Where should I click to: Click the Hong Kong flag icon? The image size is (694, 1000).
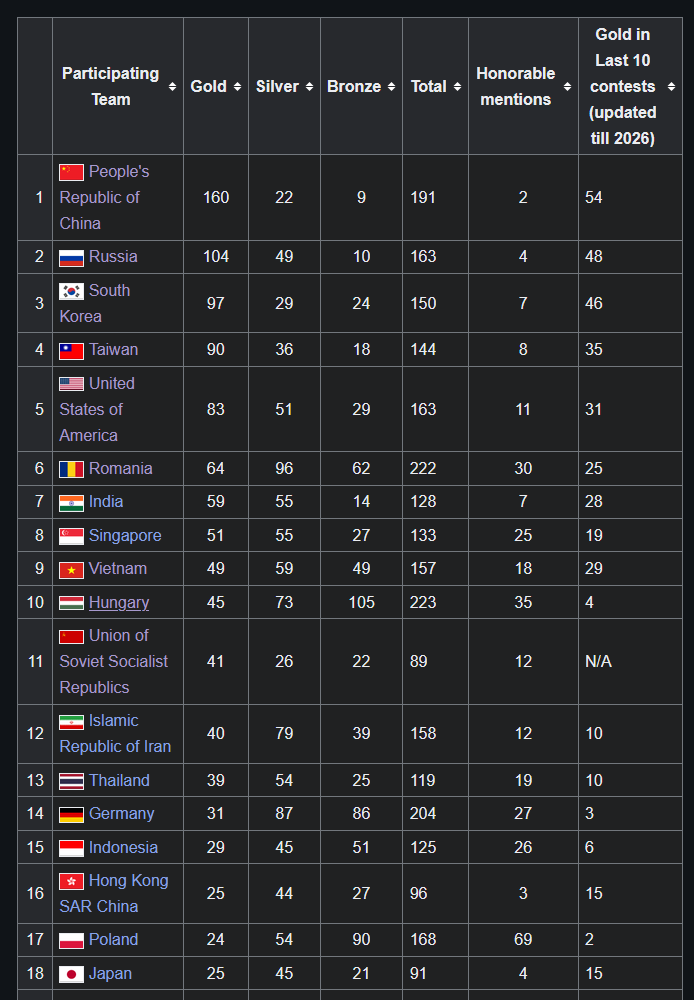(x=71, y=881)
